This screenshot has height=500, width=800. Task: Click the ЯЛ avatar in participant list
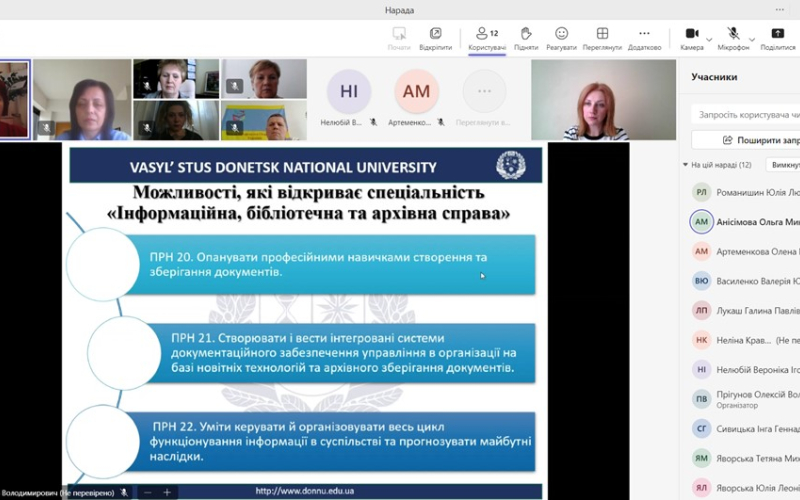pyautogui.click(x=702, y=488)
